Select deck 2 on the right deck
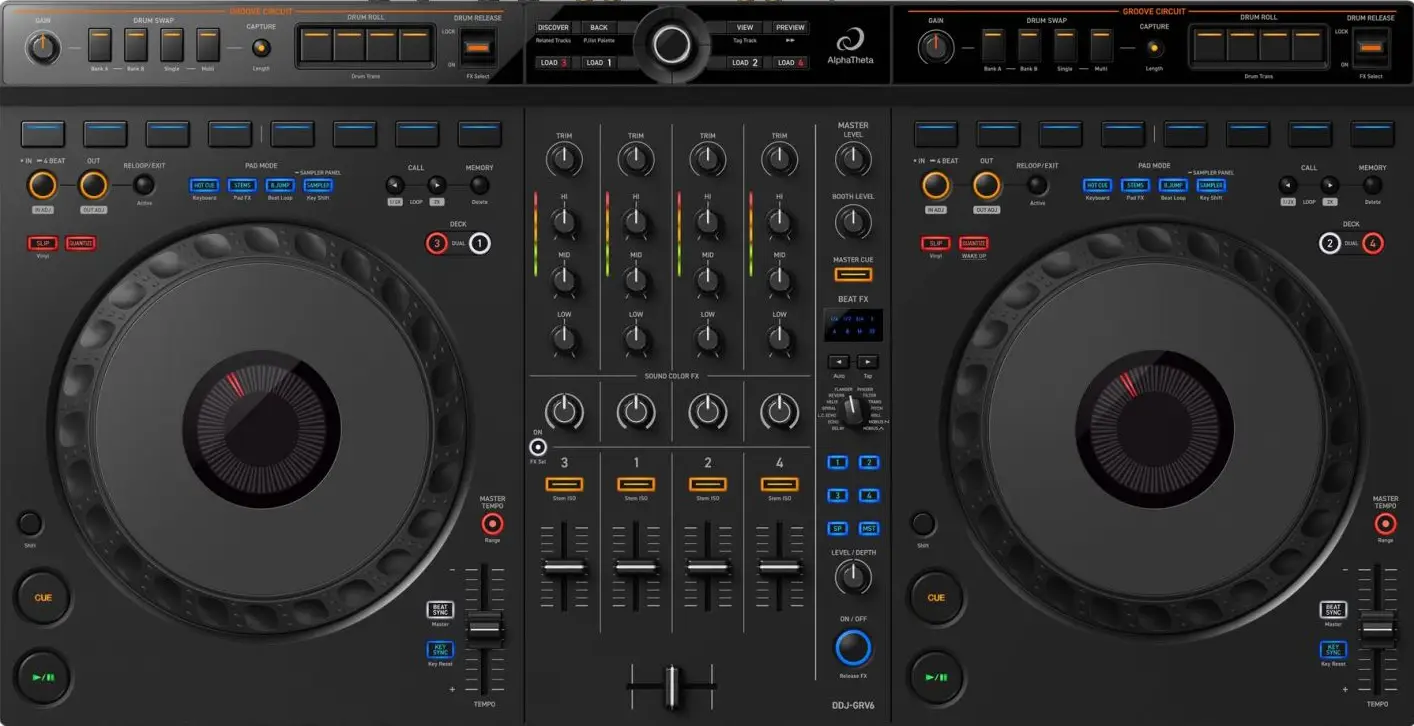 click(1329, 243)
